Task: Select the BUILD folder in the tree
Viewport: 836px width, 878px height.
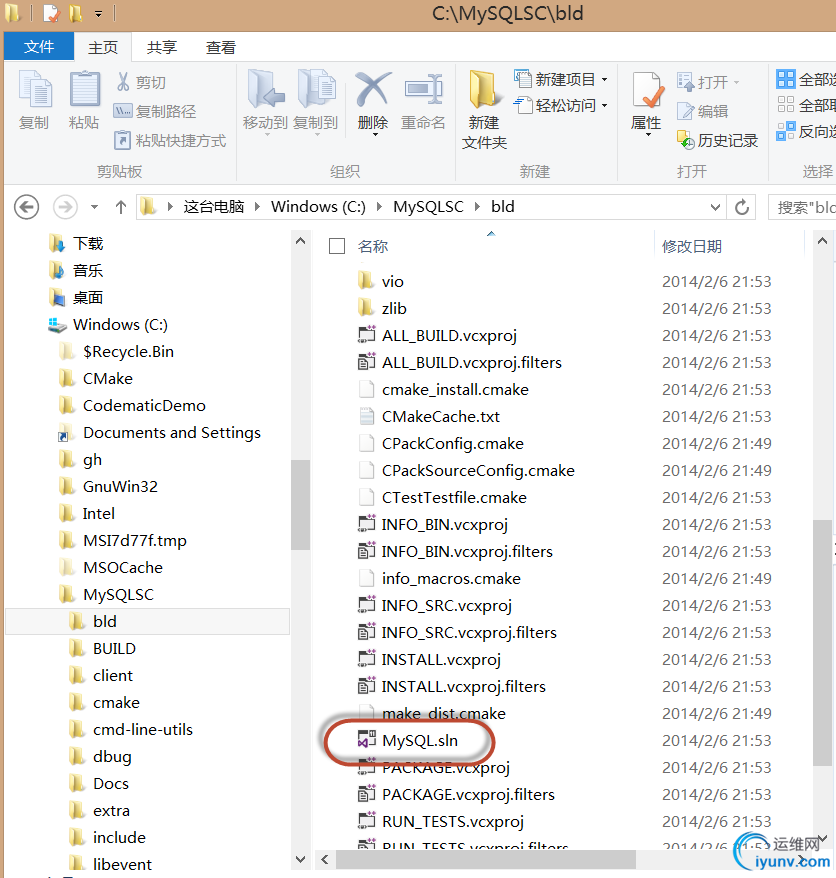Action: click(x=114, y=648)
